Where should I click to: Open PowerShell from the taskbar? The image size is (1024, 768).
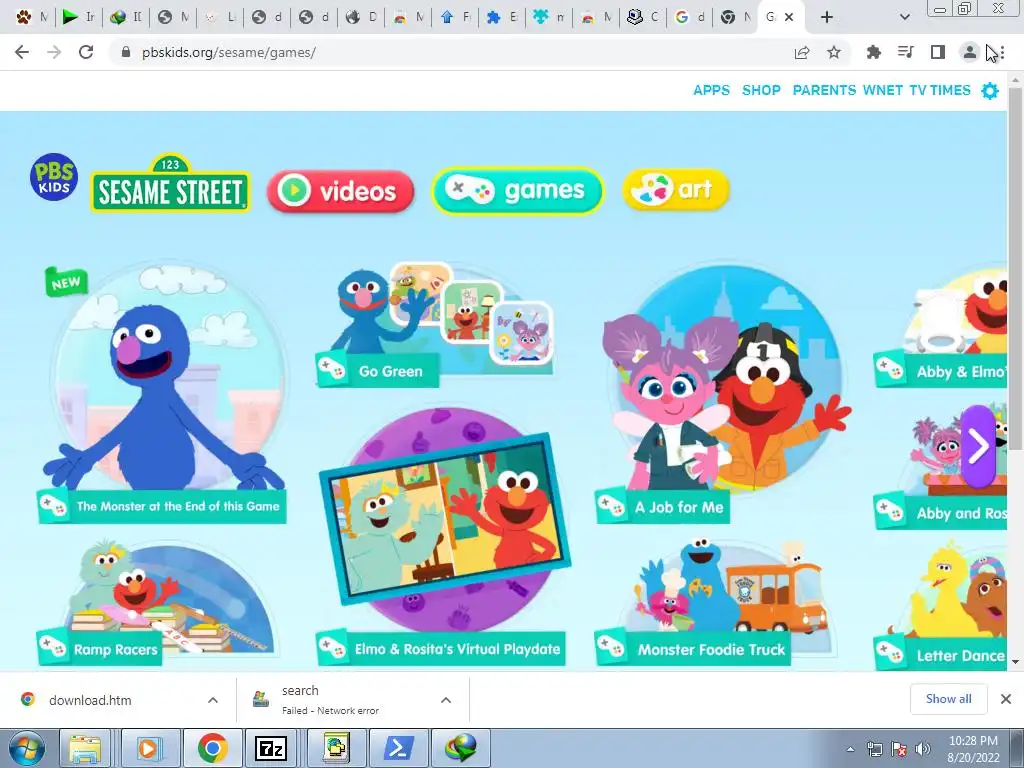398,749
